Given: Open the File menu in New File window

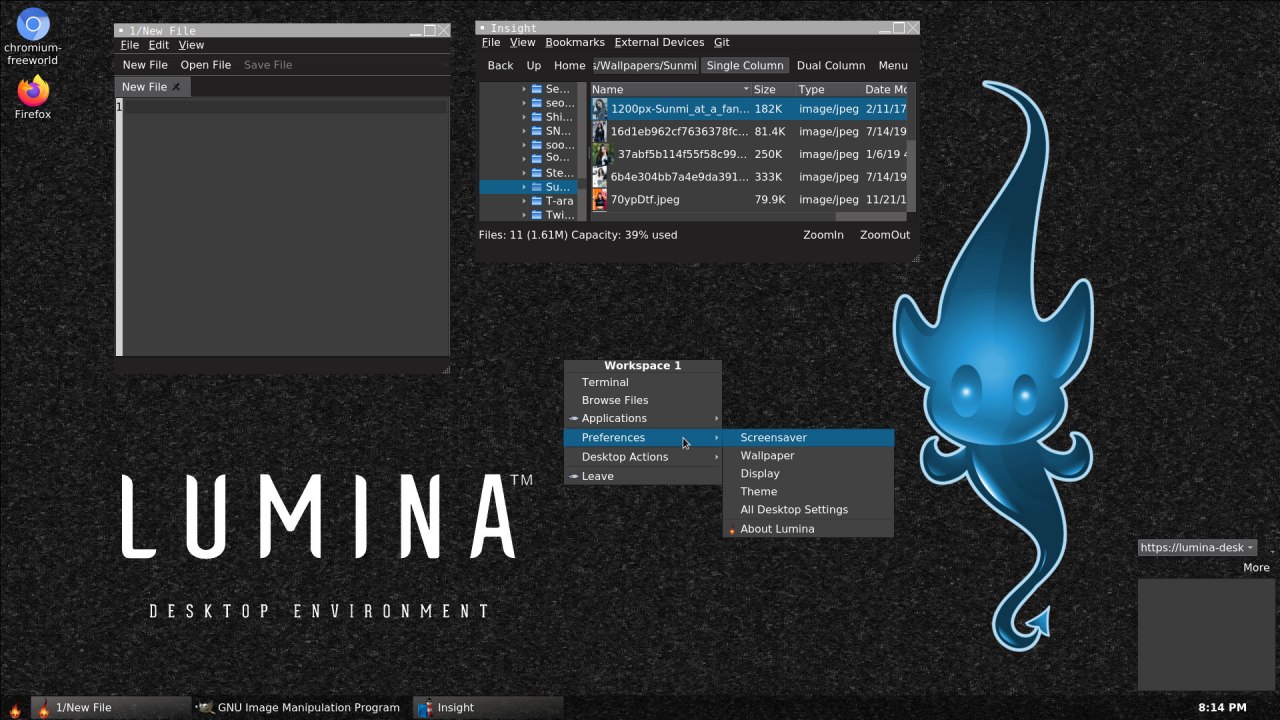Looking at the screenshot, I should [x=130, y=45].
